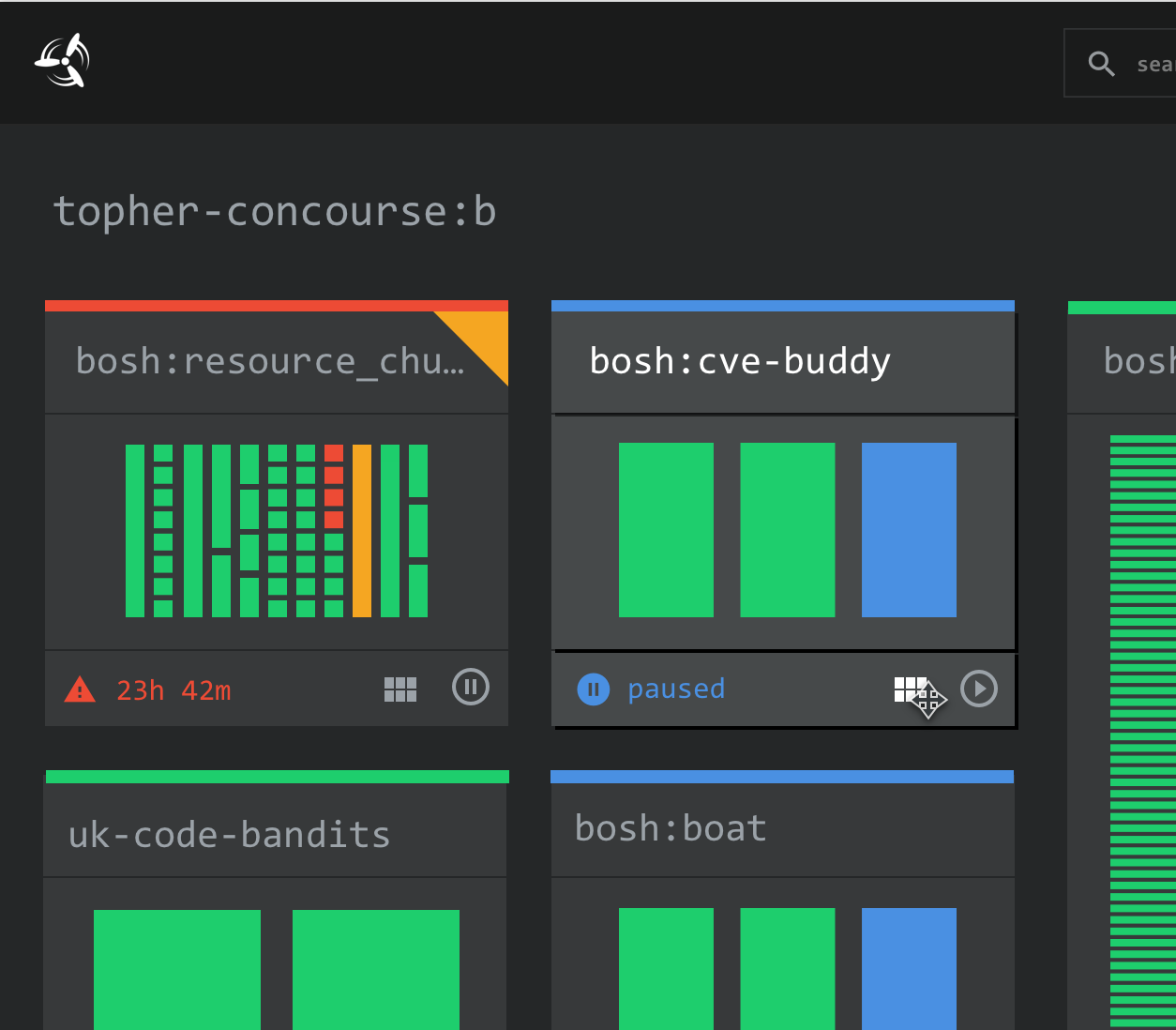Image resolution: width=1176 pixels, height=1030 pixels.
Task: Open the uk-code-bandits pipeline
Action: tap(229, 834)
